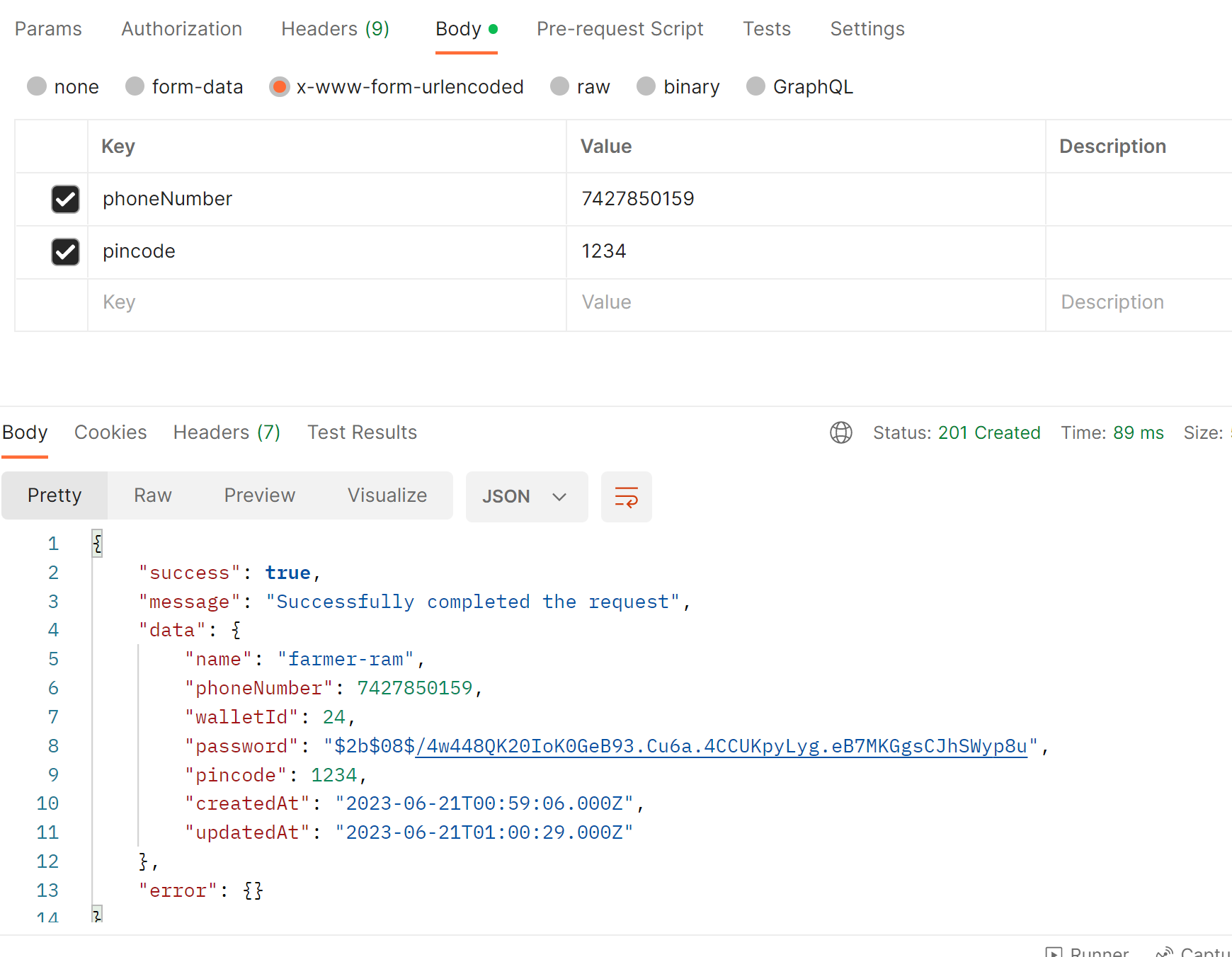Choose the raw body format option
The image size is (1232, 957).
pos(559,86)
